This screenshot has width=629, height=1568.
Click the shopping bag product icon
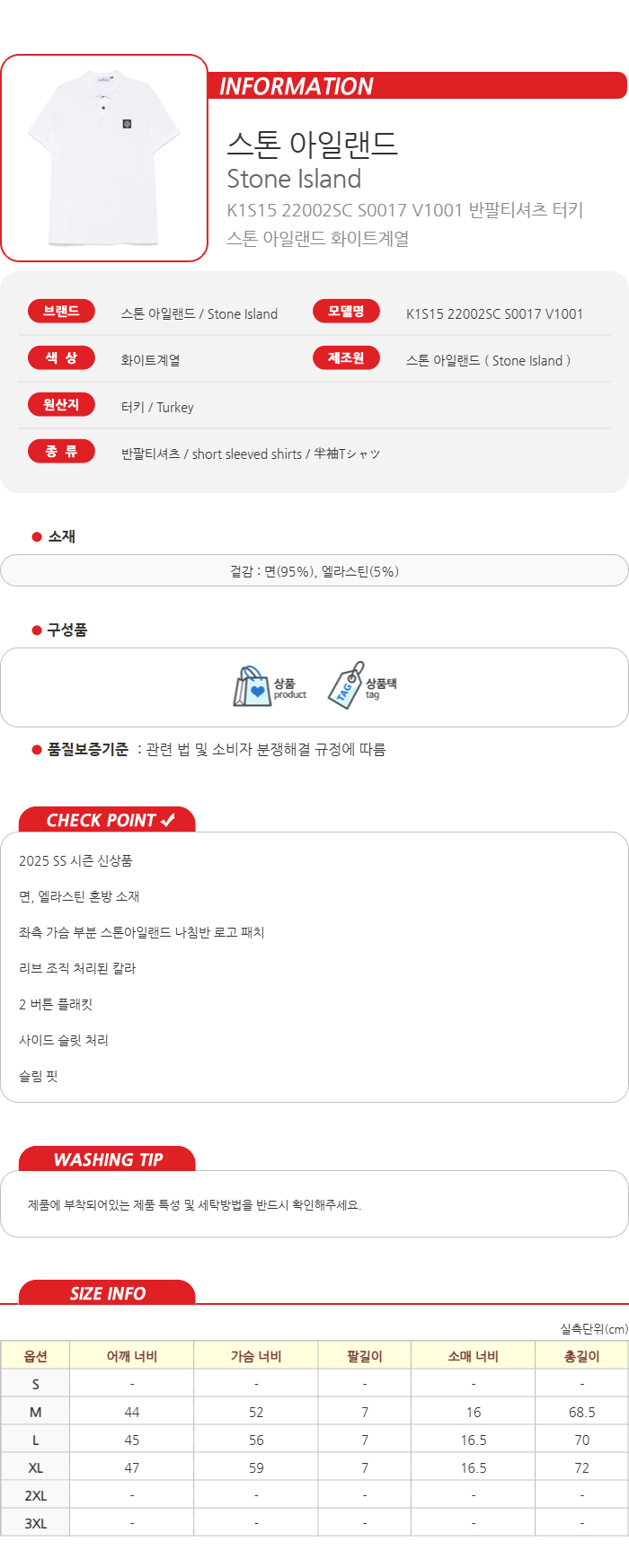pos(252,687)
